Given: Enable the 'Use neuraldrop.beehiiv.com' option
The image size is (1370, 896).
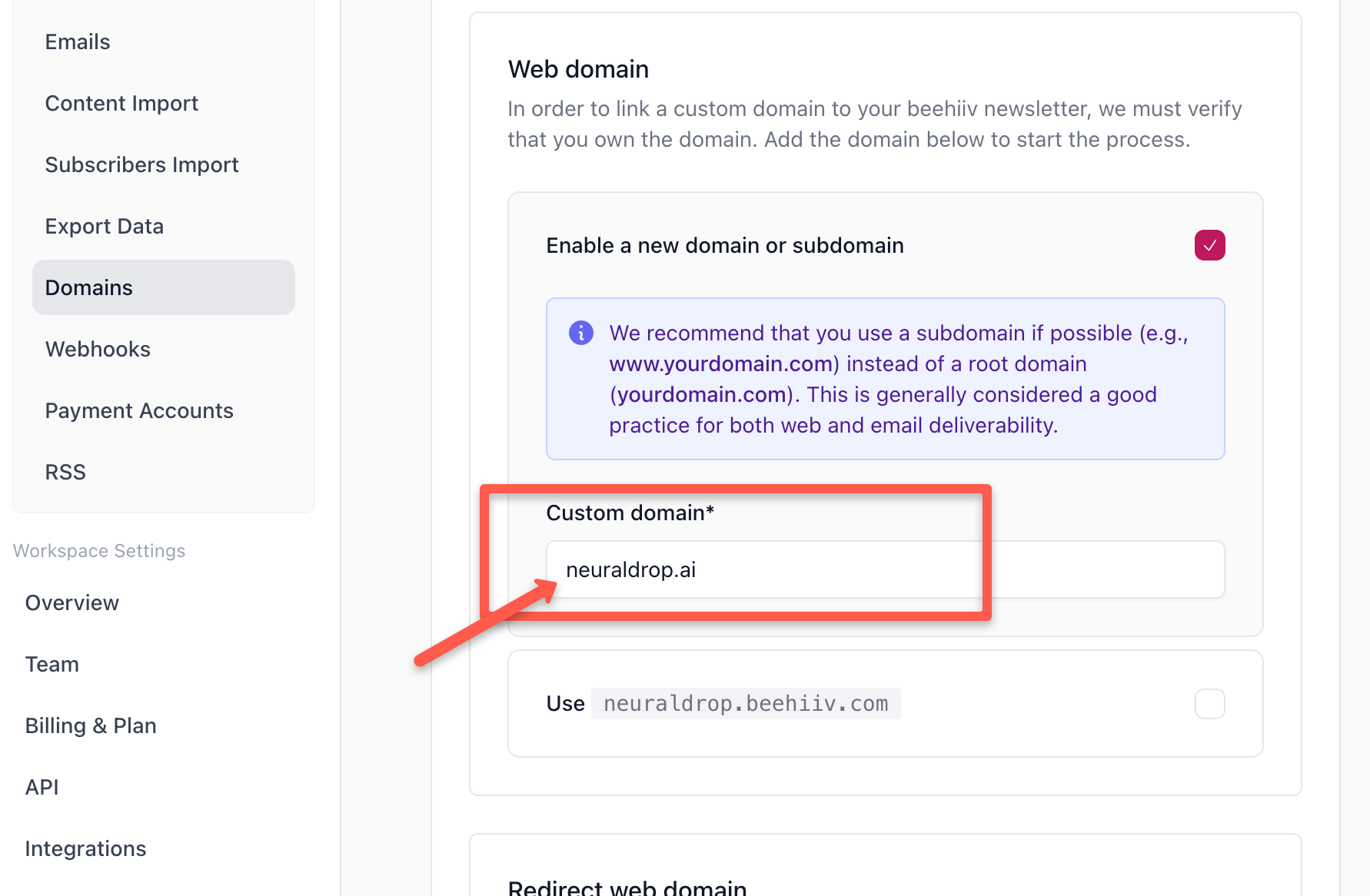Looking at the screenshot, I should (1209, 703).
